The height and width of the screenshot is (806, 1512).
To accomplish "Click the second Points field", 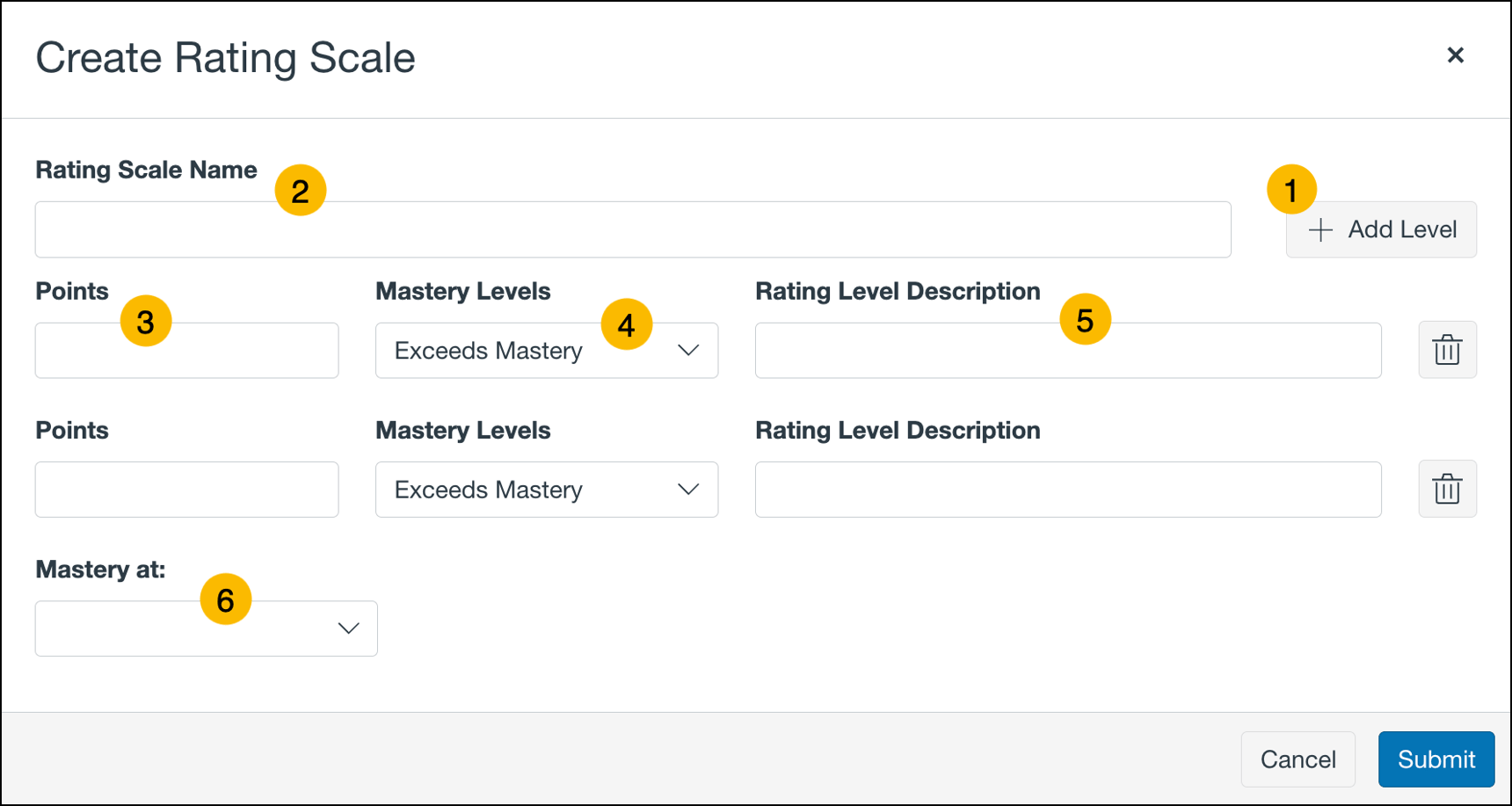I will [x=186, y=489].
